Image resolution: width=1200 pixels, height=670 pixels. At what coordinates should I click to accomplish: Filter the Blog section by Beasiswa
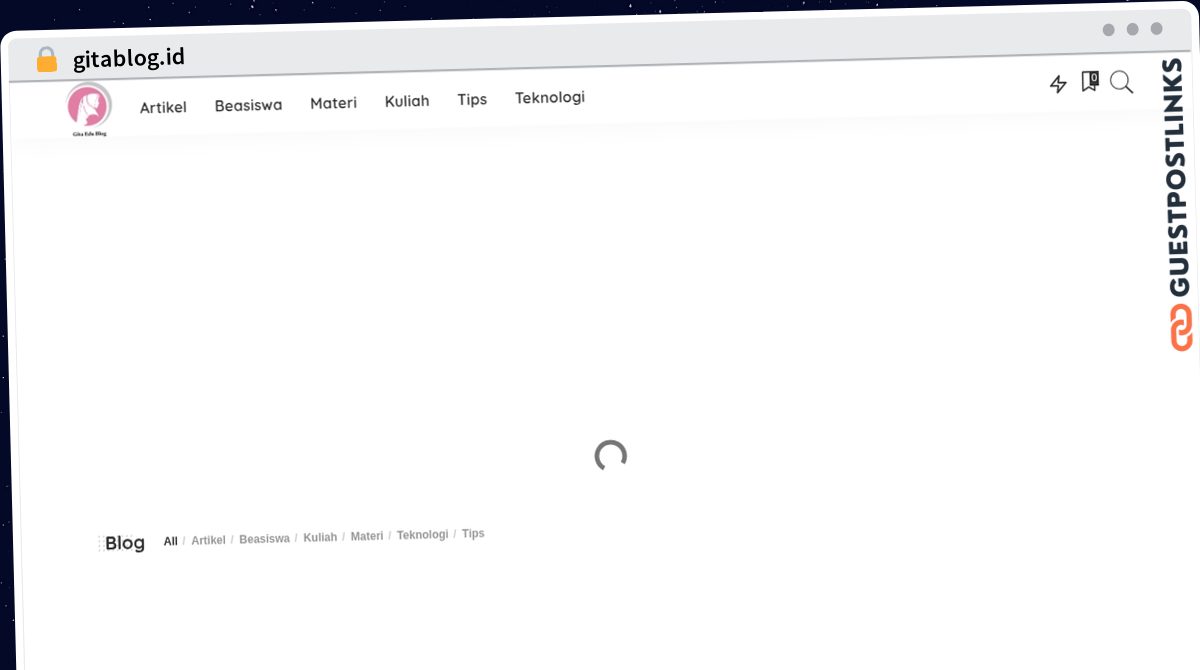tap(264, 539)
